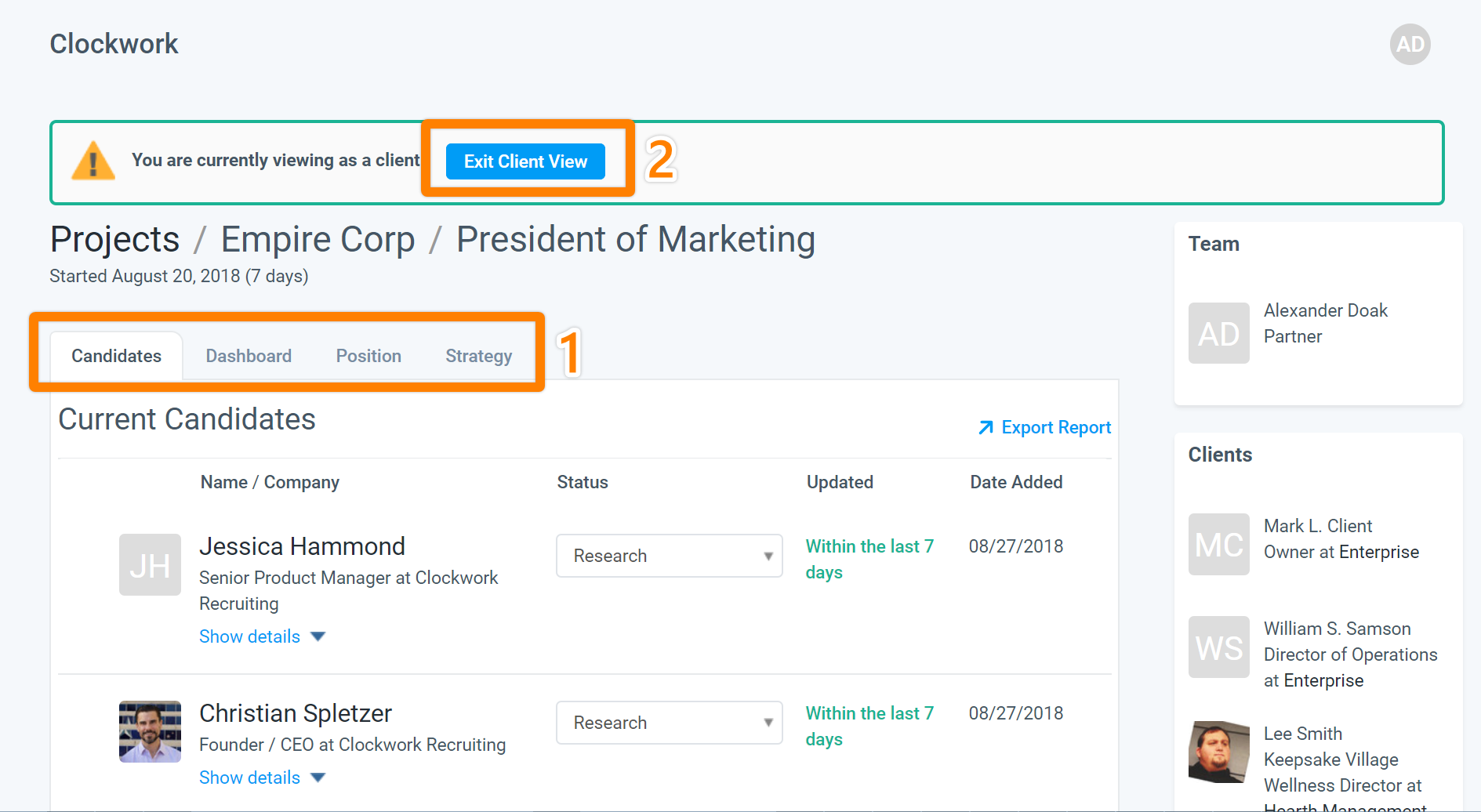Click Lee Smith's photo in Clients panel

(1218, 752)
